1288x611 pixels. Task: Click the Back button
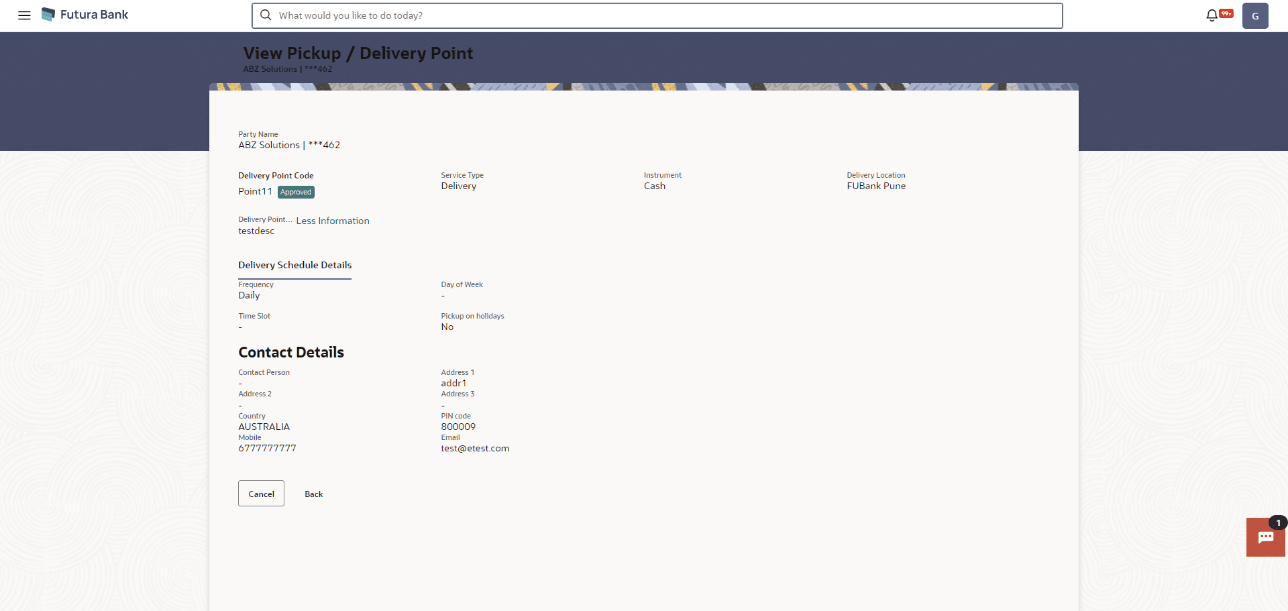[314, 494]
